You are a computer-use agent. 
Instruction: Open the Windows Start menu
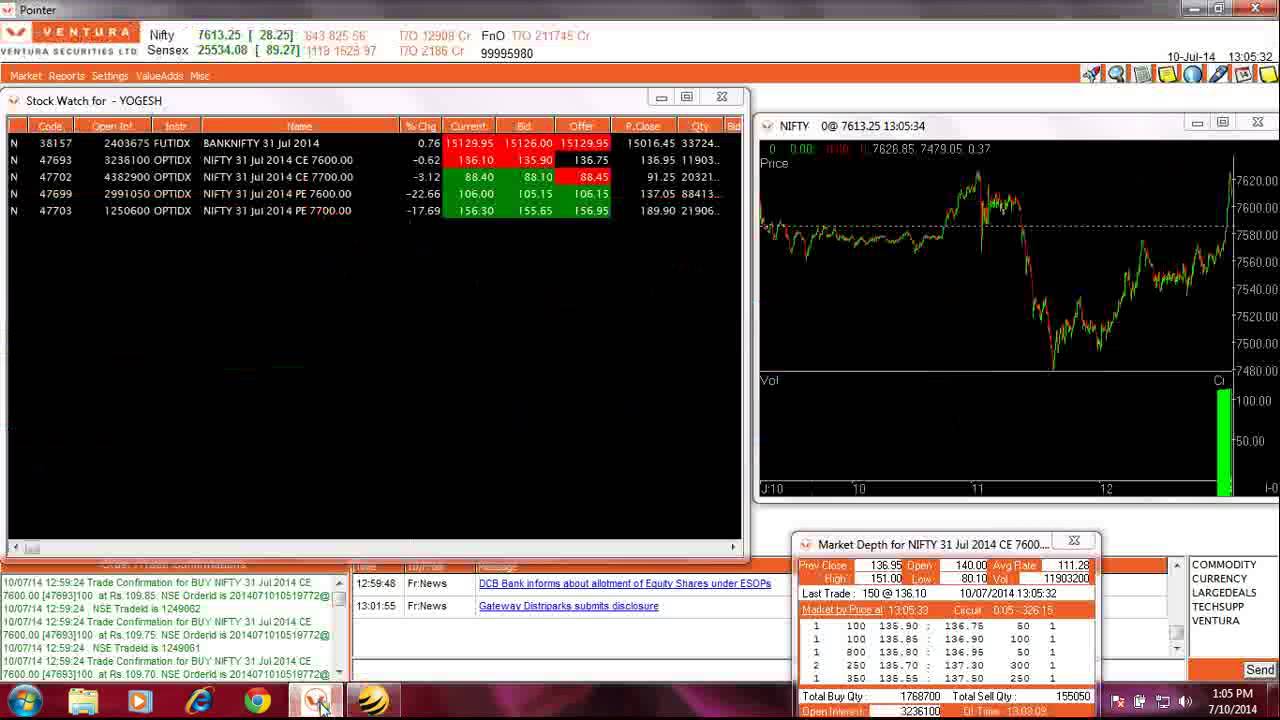coord(24,701)
